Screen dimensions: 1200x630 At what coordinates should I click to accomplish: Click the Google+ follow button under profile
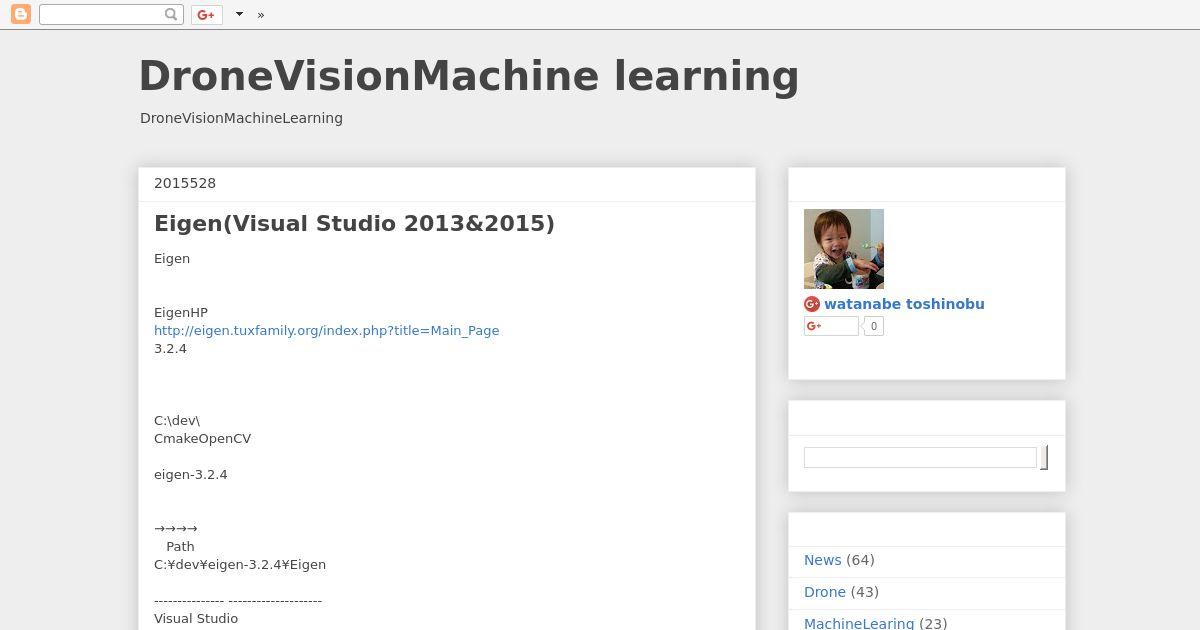(x=831, y=326)
